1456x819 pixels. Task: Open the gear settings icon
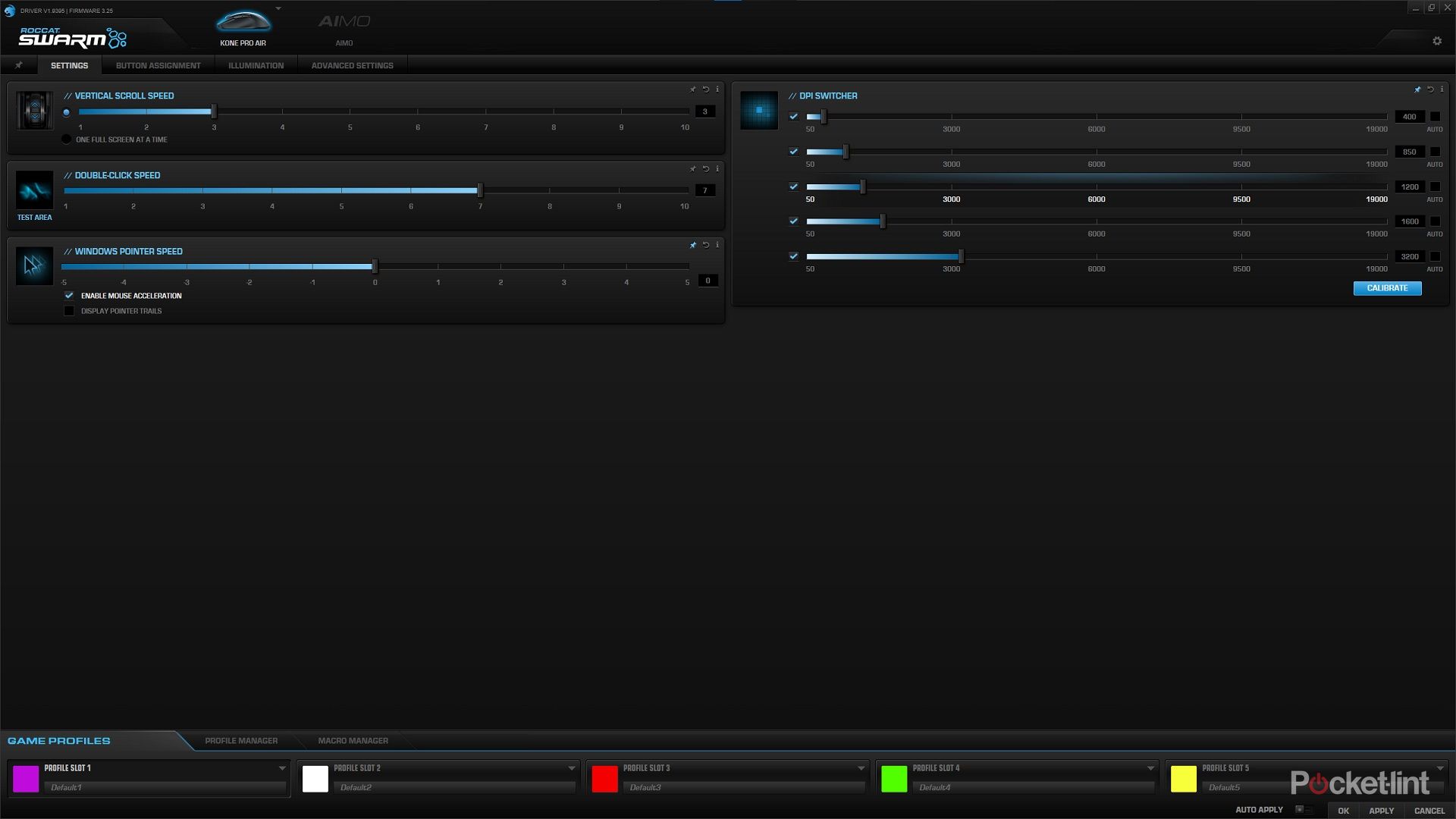tap(1436, 41)
